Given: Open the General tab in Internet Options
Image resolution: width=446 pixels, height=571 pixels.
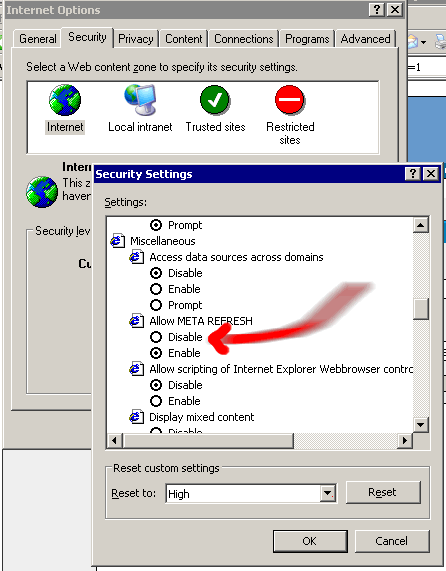Looking at the screenshot, I should tap(38, 39).
